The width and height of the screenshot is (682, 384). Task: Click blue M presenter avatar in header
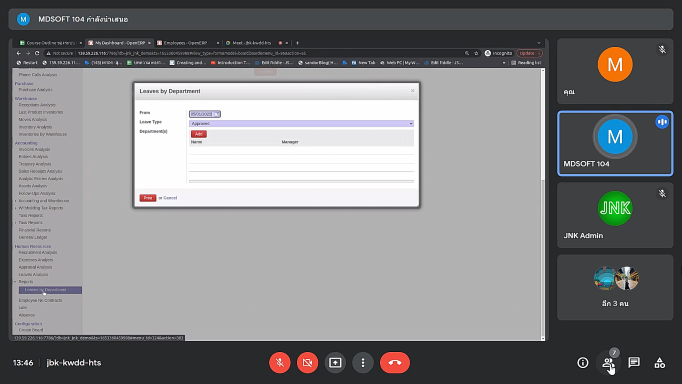coord(23,19)
